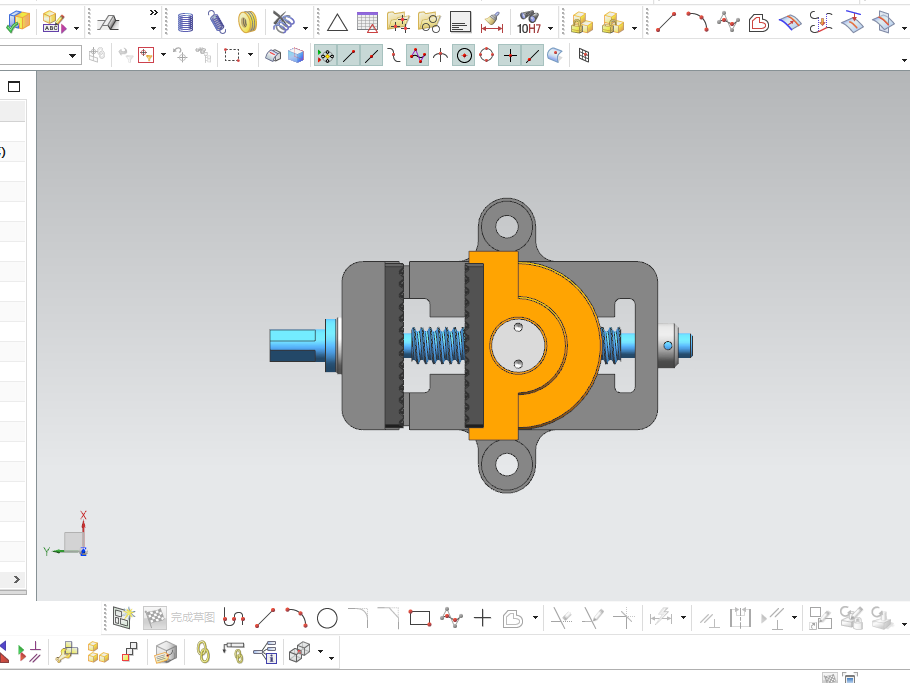
Task: Open the selection filter combo box
Action: 39,56
